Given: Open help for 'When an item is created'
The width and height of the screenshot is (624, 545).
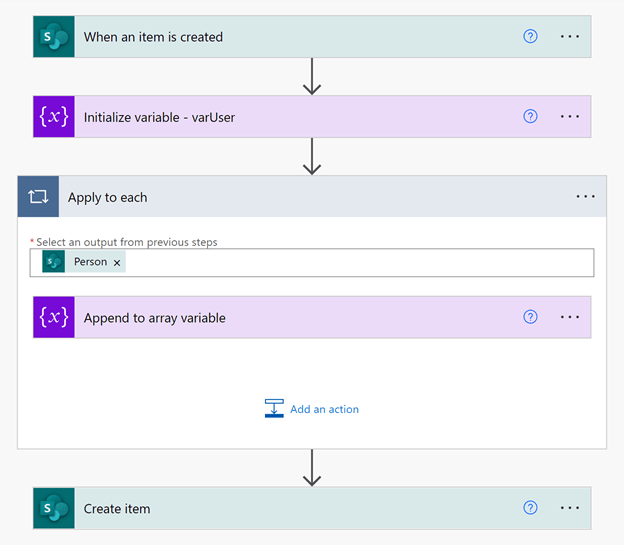Looking at the screenshot, I should (x=530, y=37).
